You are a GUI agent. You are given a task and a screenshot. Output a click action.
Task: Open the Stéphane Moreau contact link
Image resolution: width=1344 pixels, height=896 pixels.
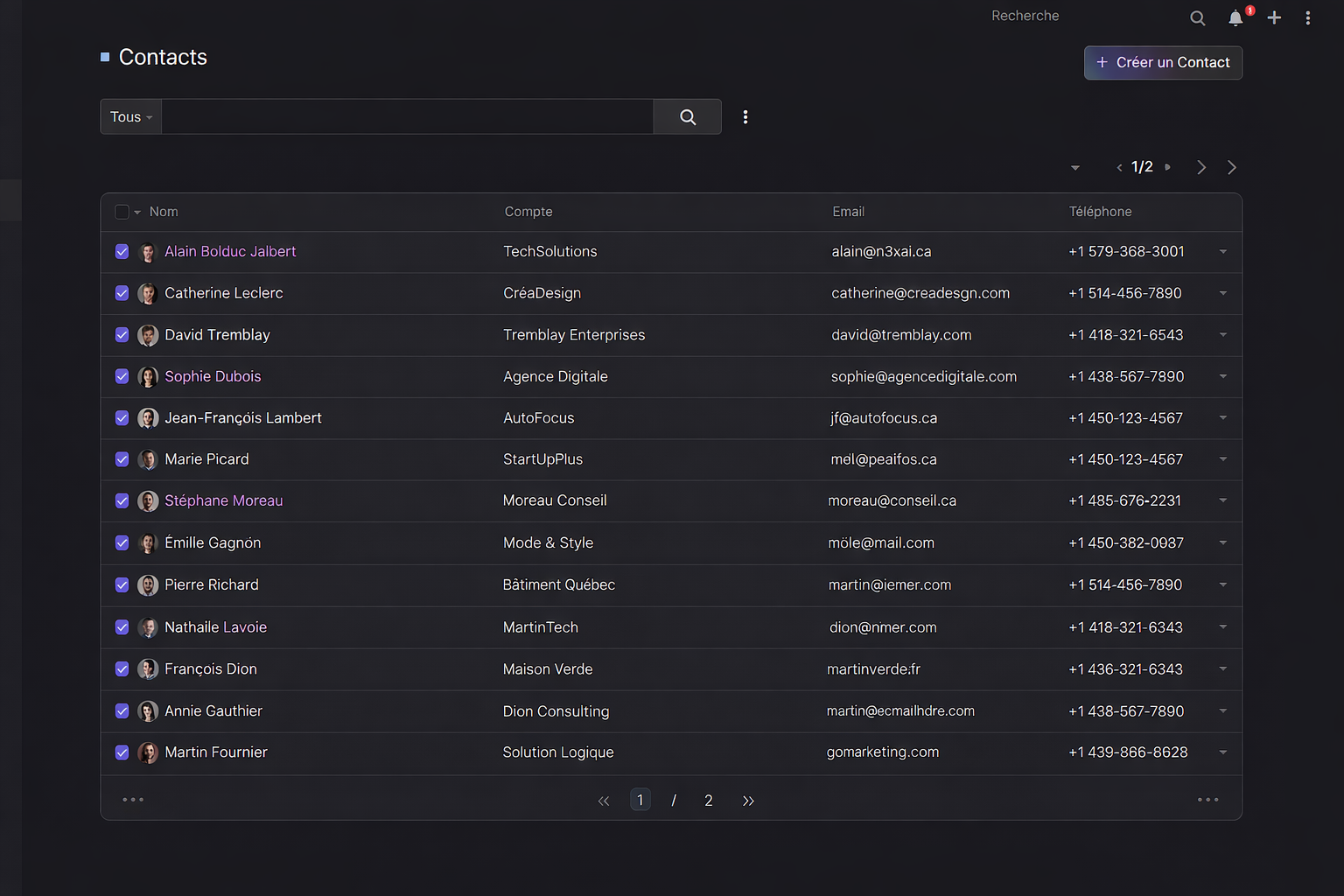coord(223,501)
